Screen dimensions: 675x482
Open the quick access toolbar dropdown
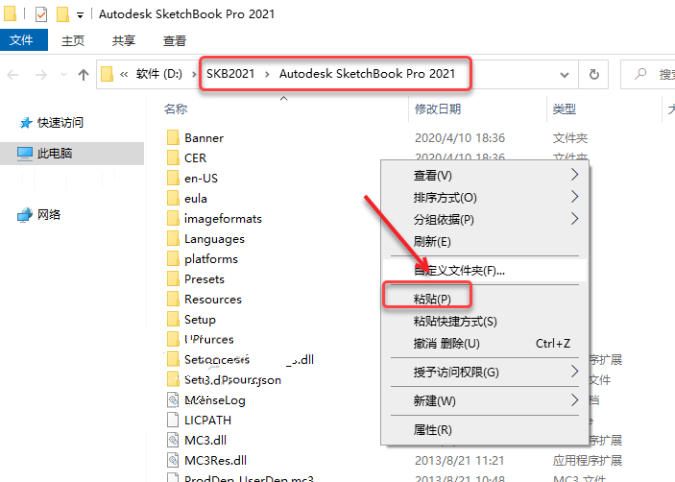click(x=80, y=15)
